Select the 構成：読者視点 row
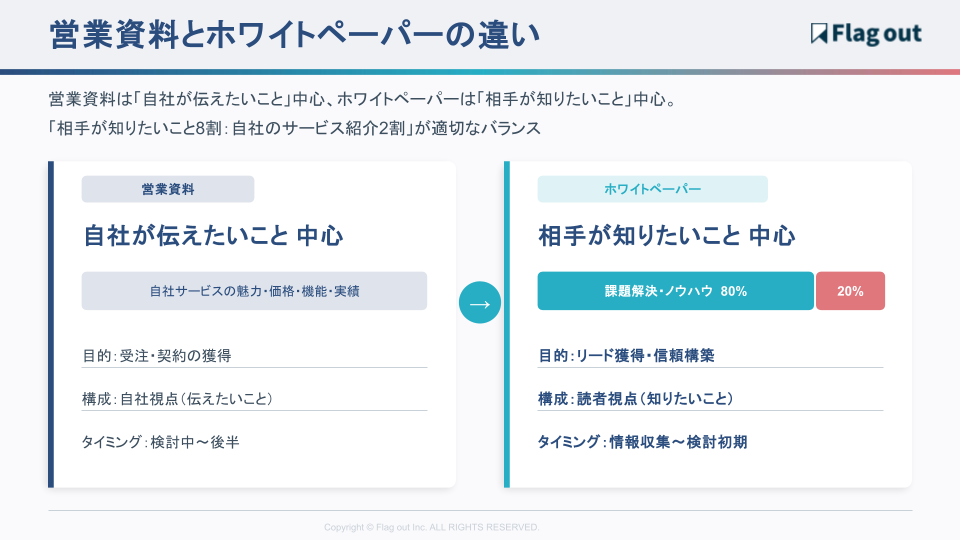Viewport: 960px width, 540px height. [636, 398]
